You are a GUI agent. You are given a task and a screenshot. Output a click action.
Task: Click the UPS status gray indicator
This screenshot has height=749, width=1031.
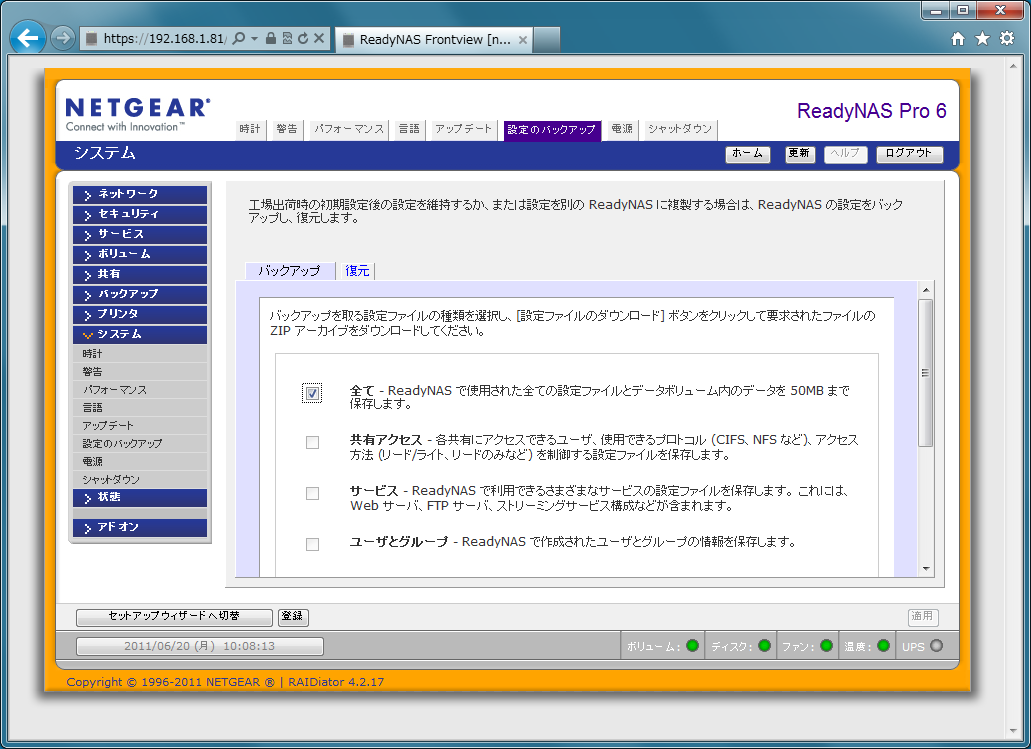pyautogui.click(x=936, y=646)
